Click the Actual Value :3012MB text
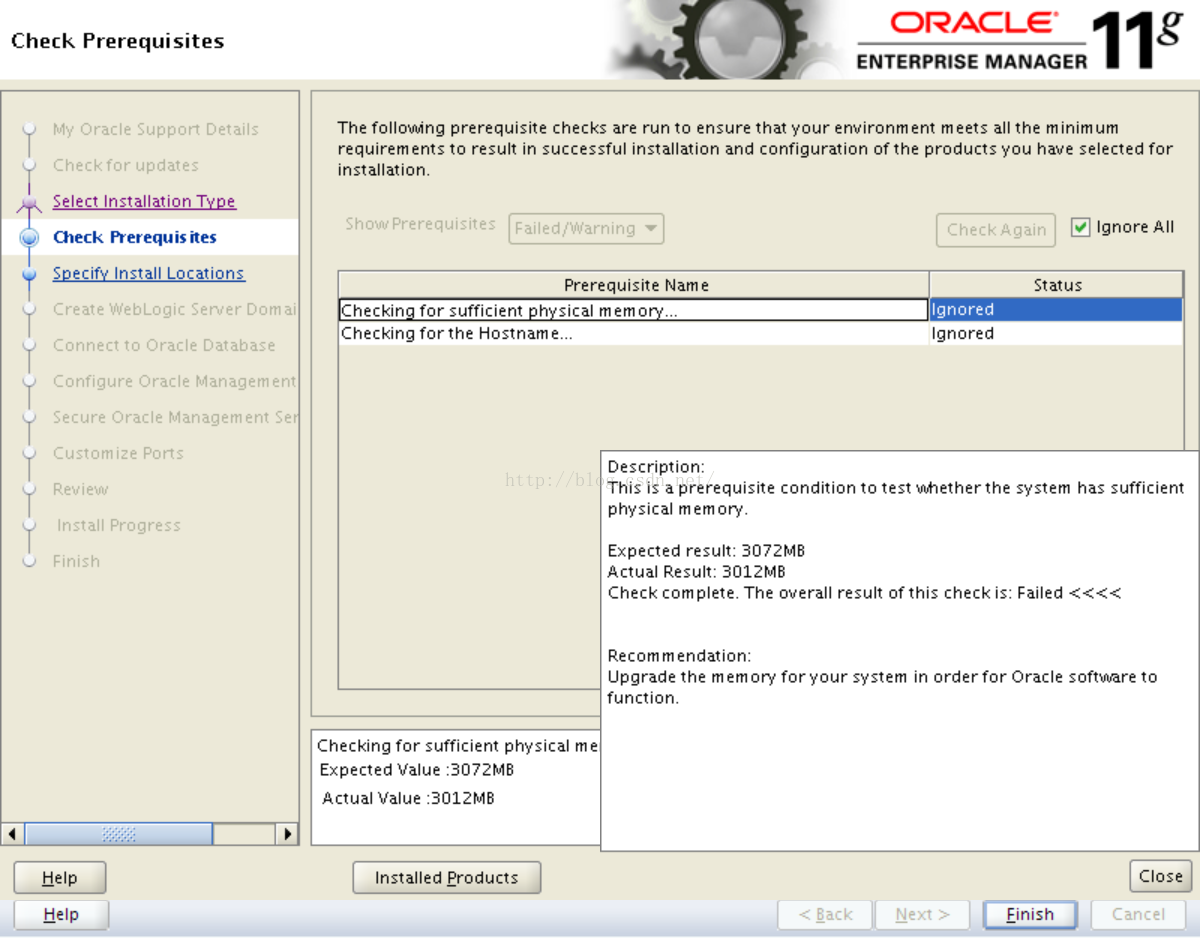1200x938 pixels. [408, 798]
